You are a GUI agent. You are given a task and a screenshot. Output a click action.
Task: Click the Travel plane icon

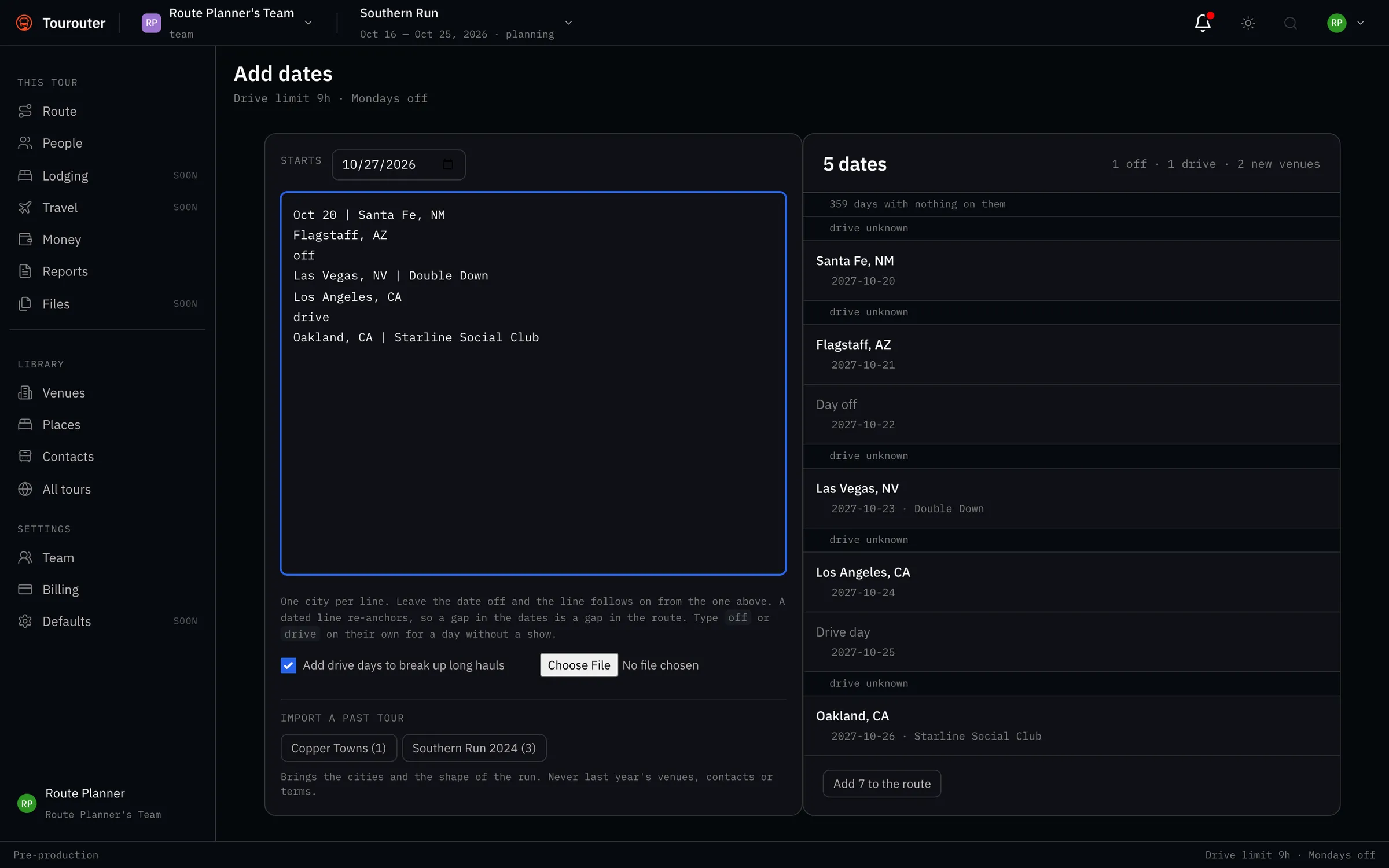click(x=25, y=207)
